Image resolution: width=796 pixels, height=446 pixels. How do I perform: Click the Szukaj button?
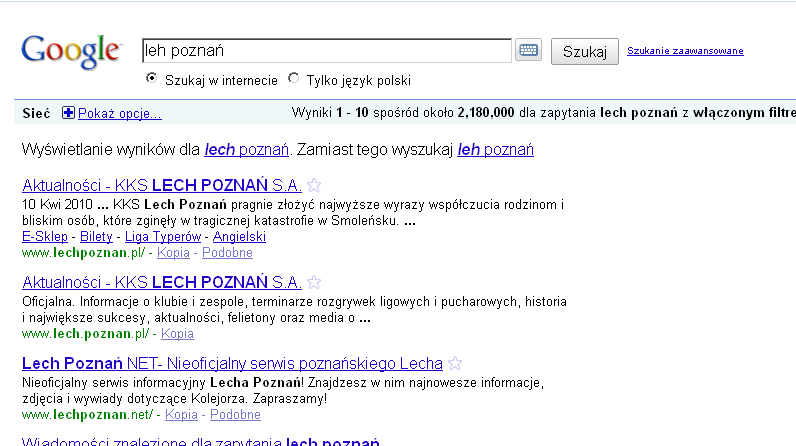coord(585,51)
